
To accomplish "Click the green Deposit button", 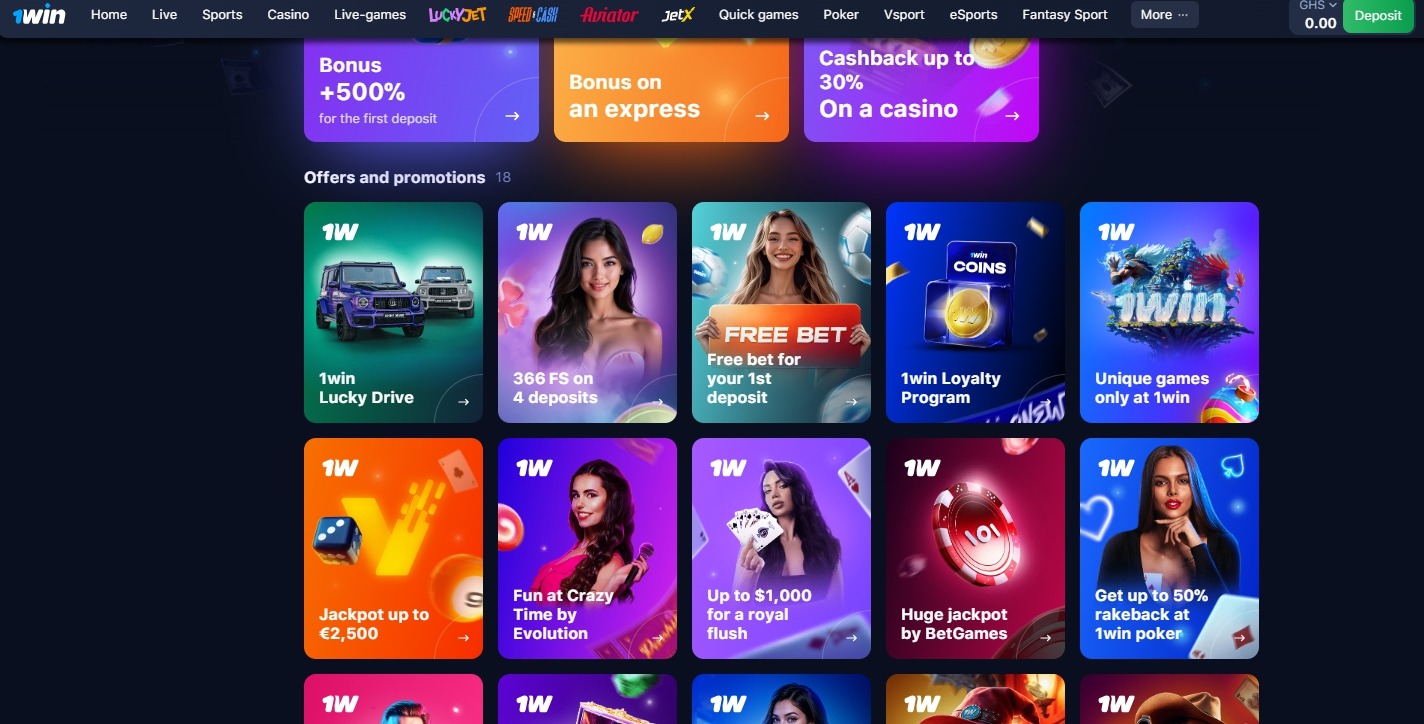I will tap(1378, 16).
